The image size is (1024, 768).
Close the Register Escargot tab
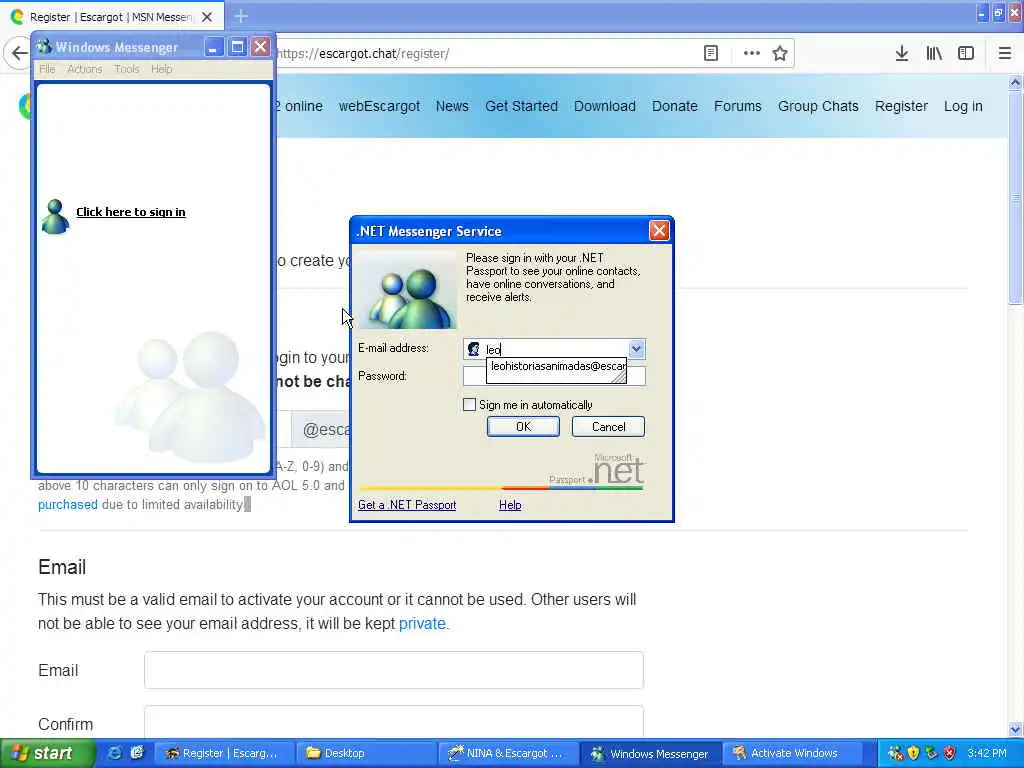pyautogui.click(x=207, y=17)
